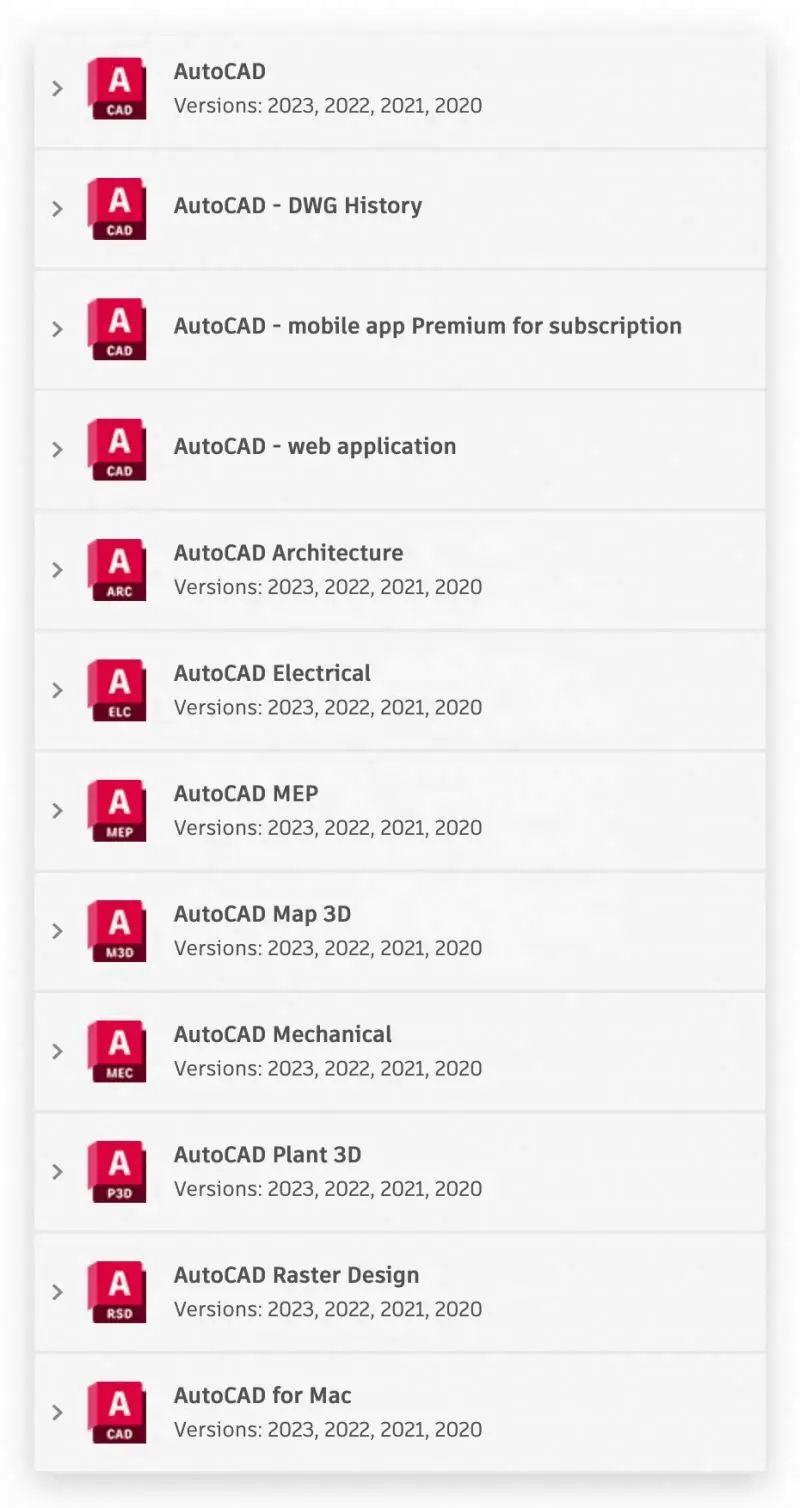Select the AutoCAD Architecture ARC icon
The height and width of the screenshot is (1508, 800).
pos(116,569)
